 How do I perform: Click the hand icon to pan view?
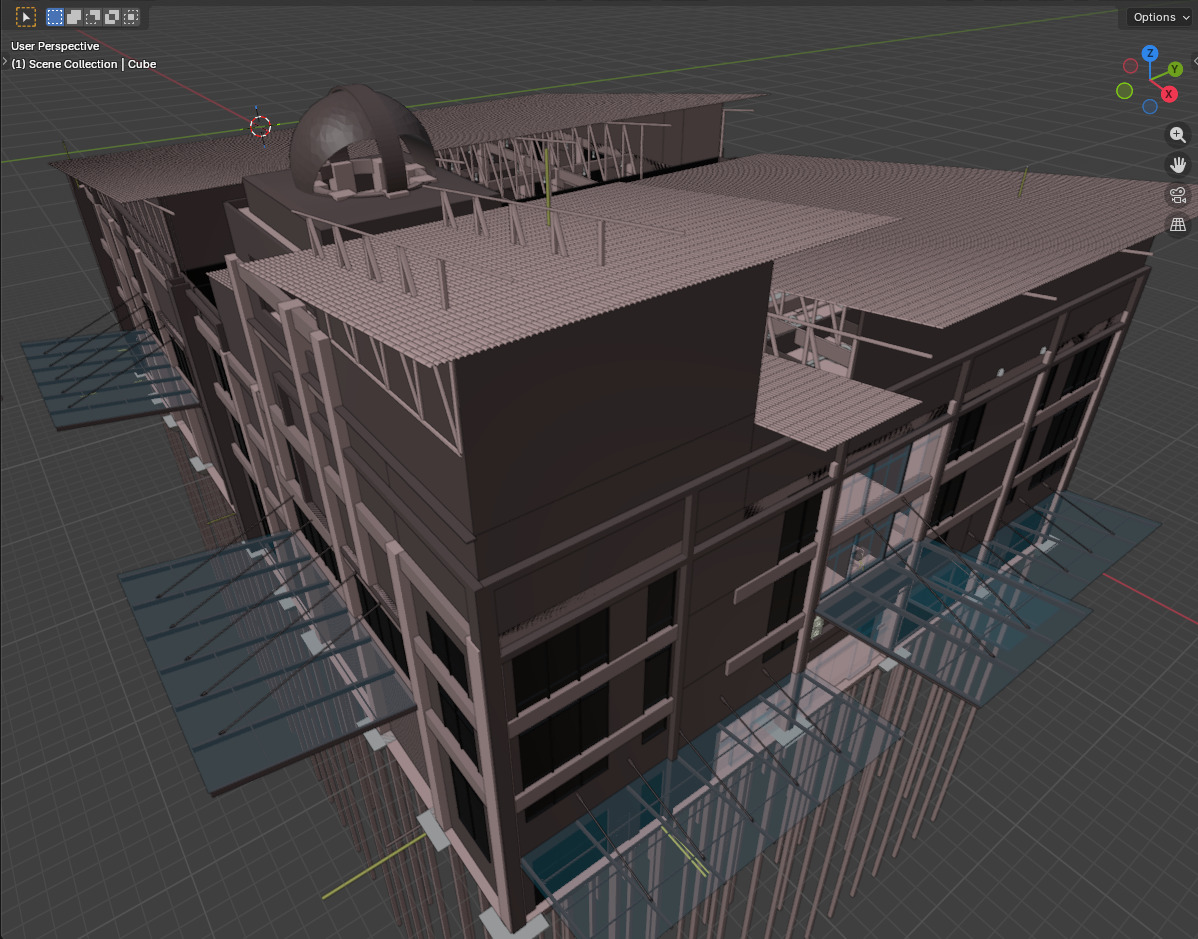1178,164
